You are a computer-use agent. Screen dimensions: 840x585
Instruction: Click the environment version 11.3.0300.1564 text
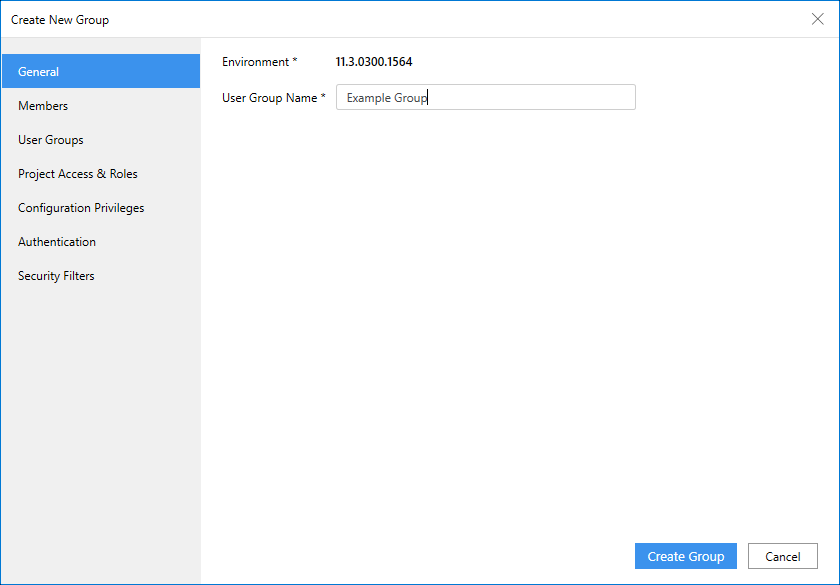(x=374, y=62)
